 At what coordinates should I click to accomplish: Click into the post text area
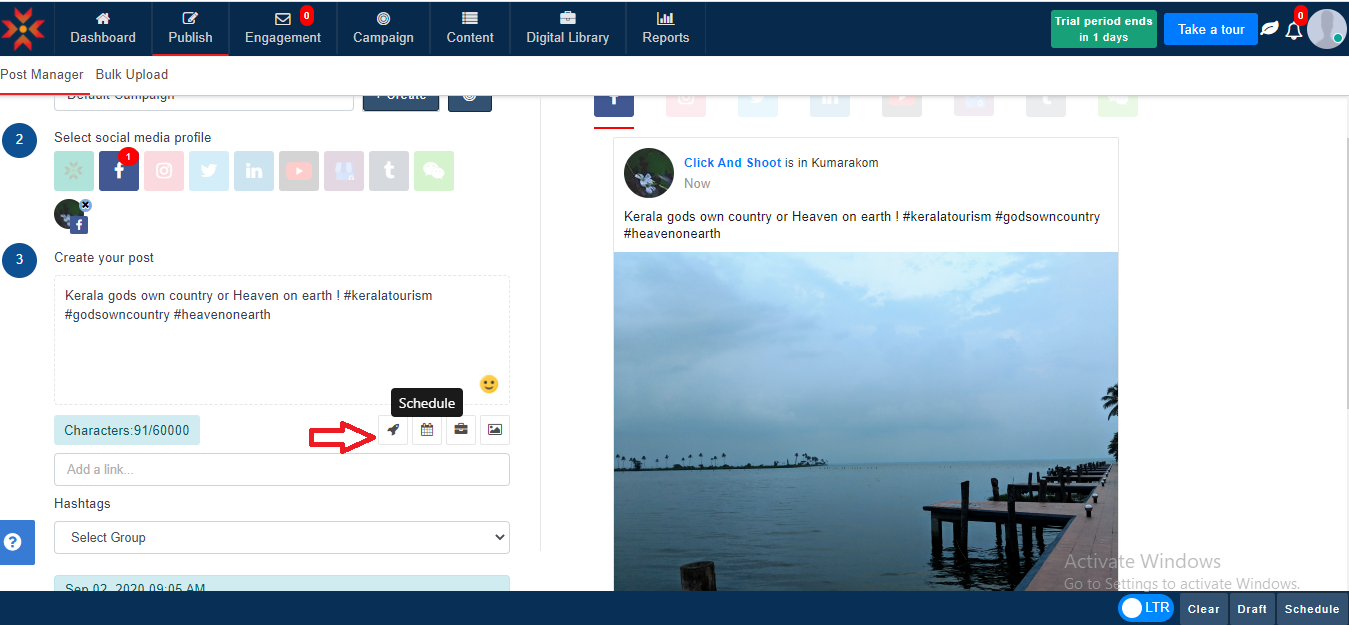tap(282, 340)
